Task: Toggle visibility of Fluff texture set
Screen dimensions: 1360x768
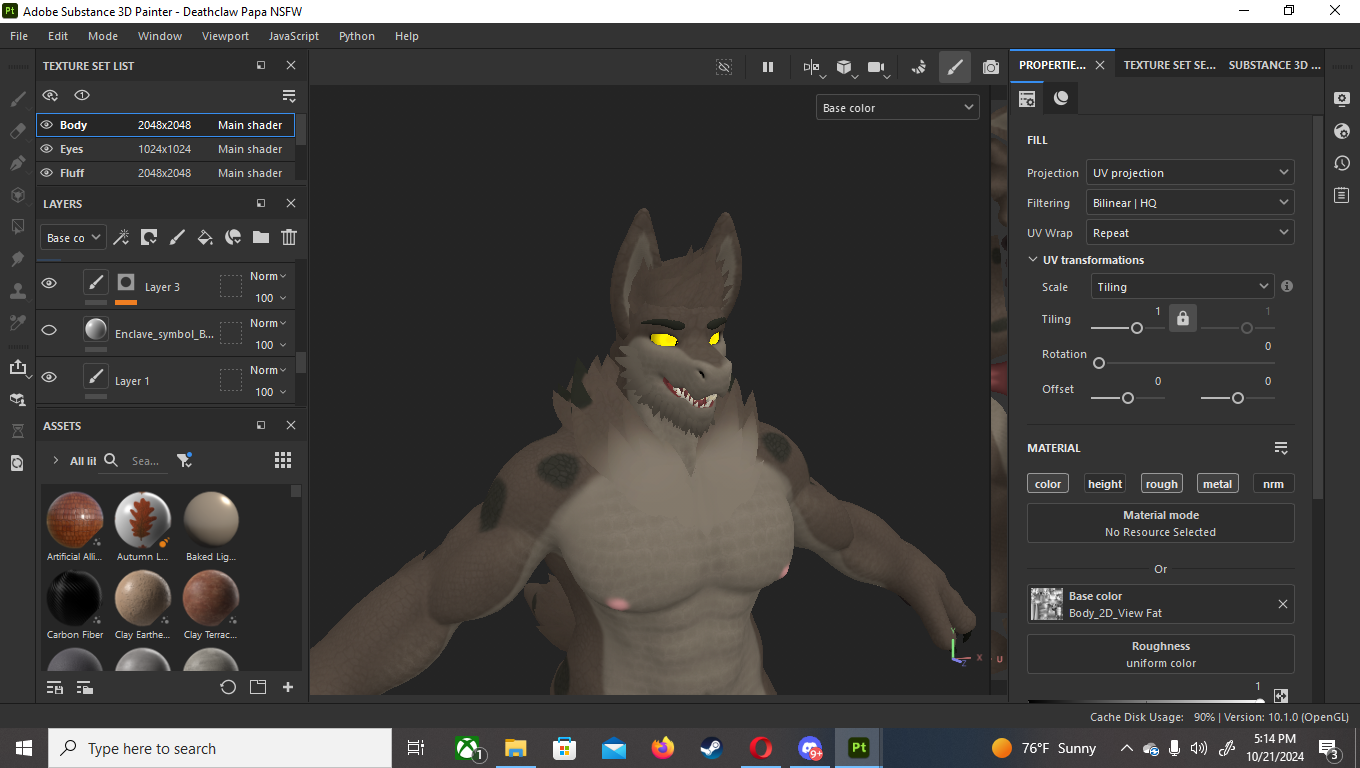Action: tap(46, 173)
